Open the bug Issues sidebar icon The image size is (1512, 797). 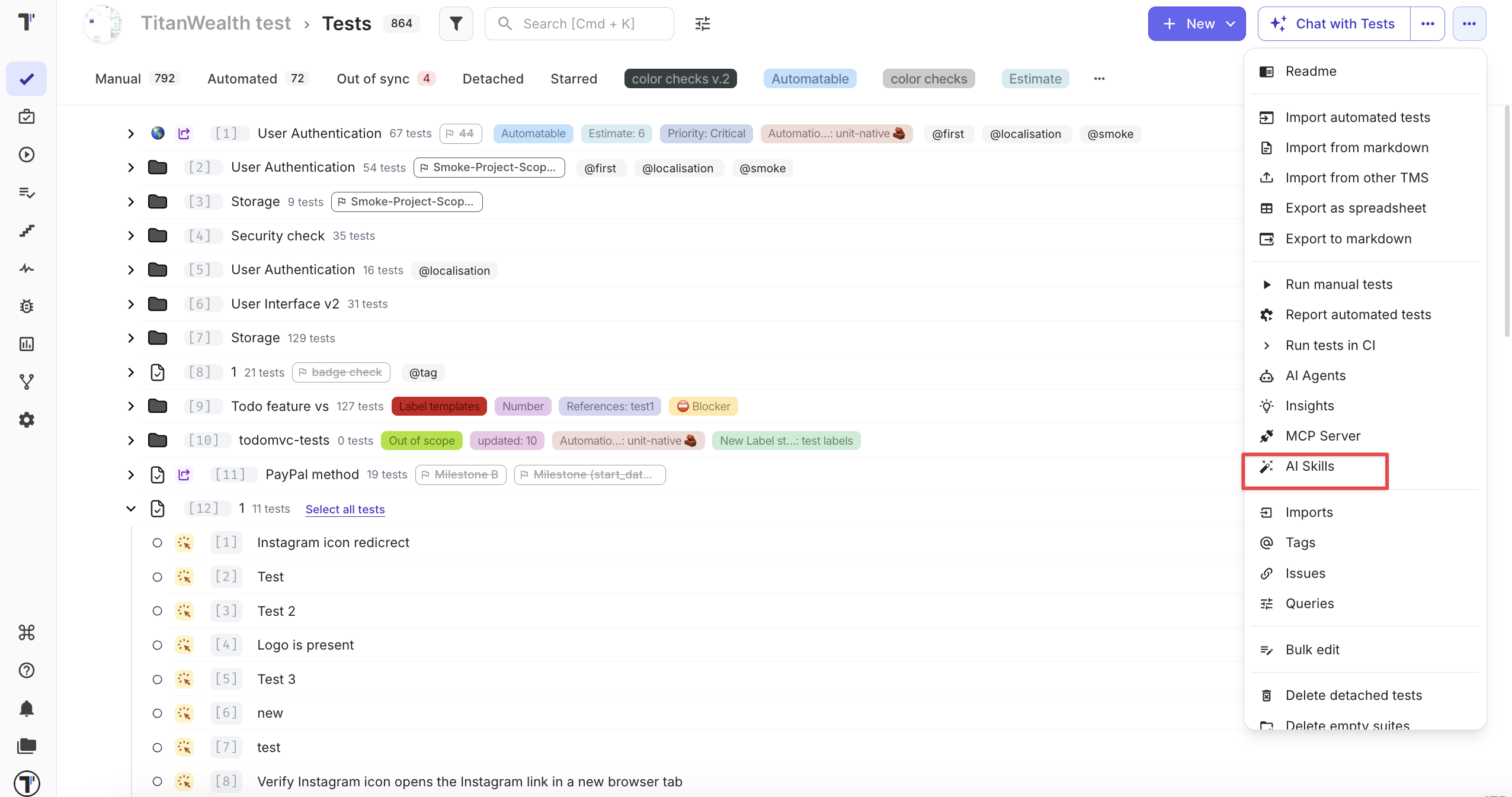coord(27,306)
